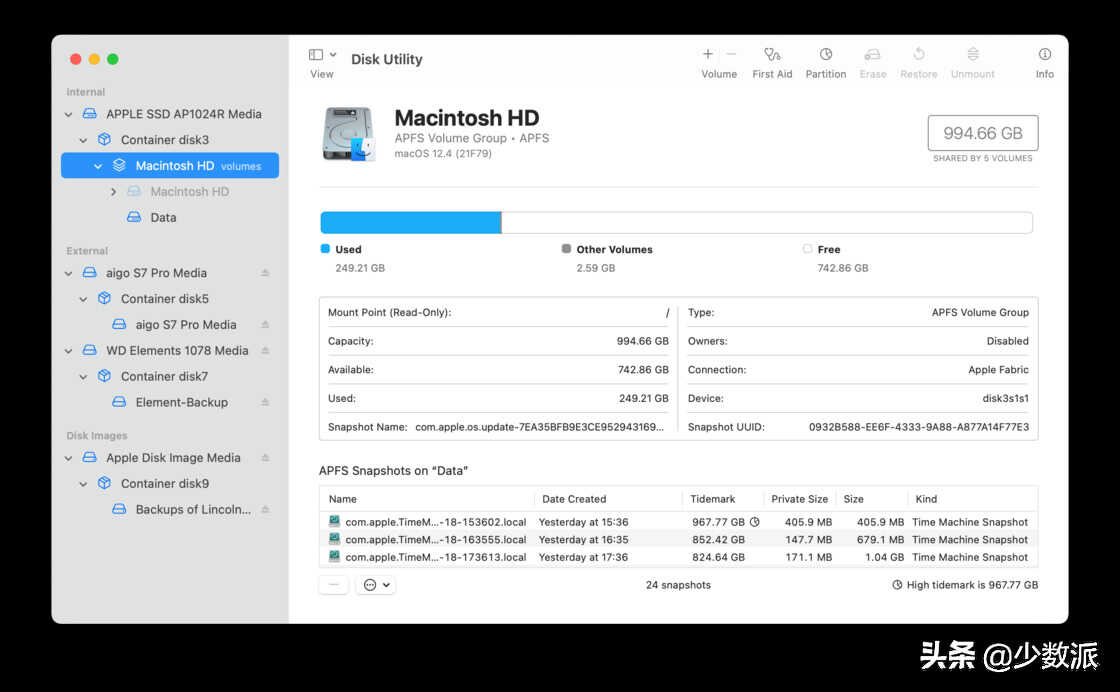Collapse Container disk5 row
This screenshot has width=1120, height=692.
[x=84, y=299]
